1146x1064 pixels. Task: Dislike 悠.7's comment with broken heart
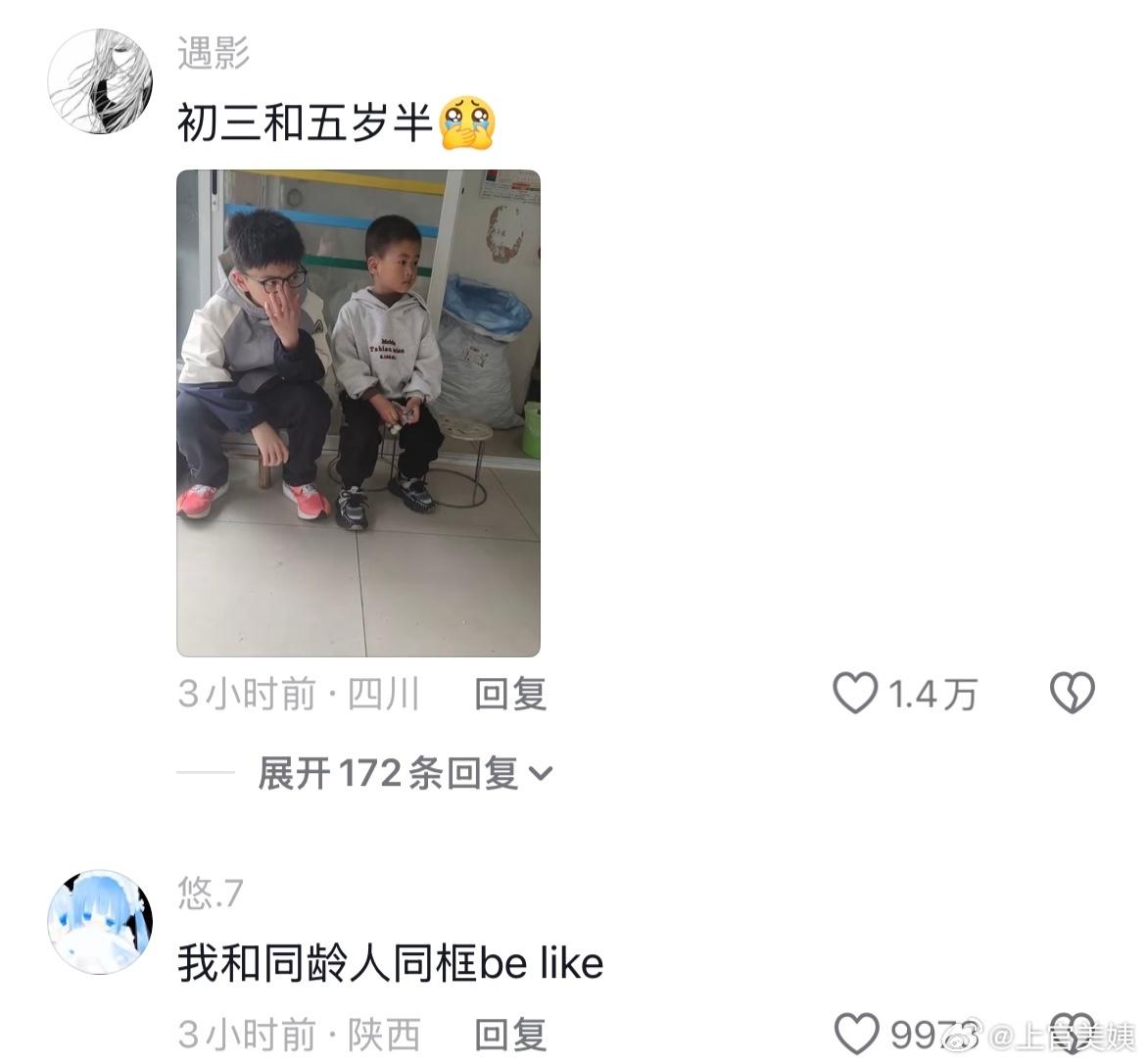1073,1034
